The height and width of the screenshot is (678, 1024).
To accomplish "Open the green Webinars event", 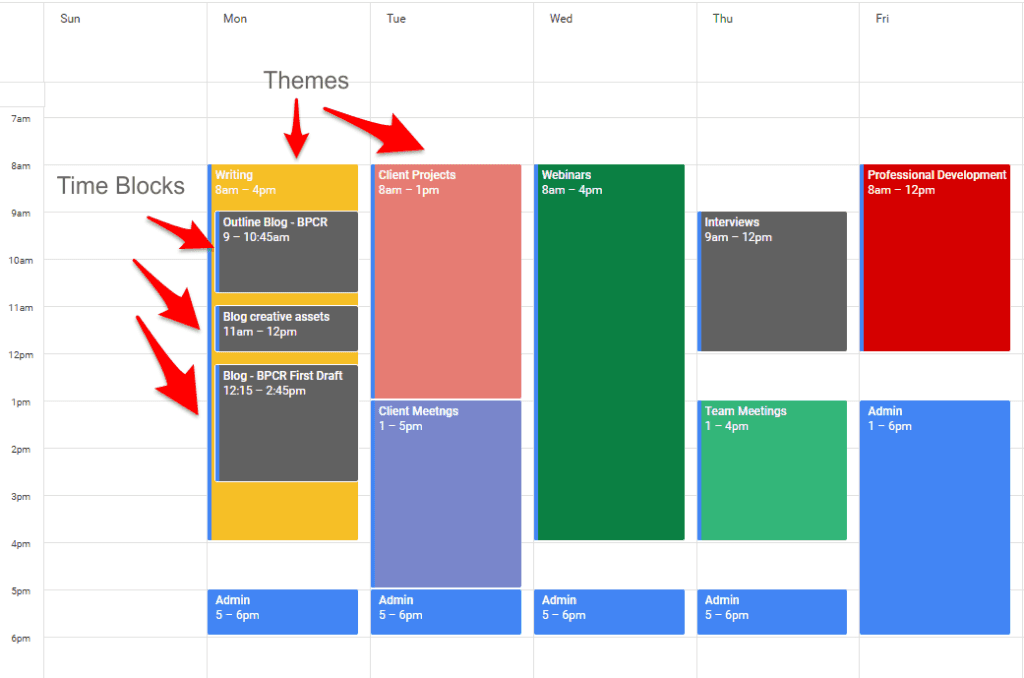I will [x=610, y=351].
